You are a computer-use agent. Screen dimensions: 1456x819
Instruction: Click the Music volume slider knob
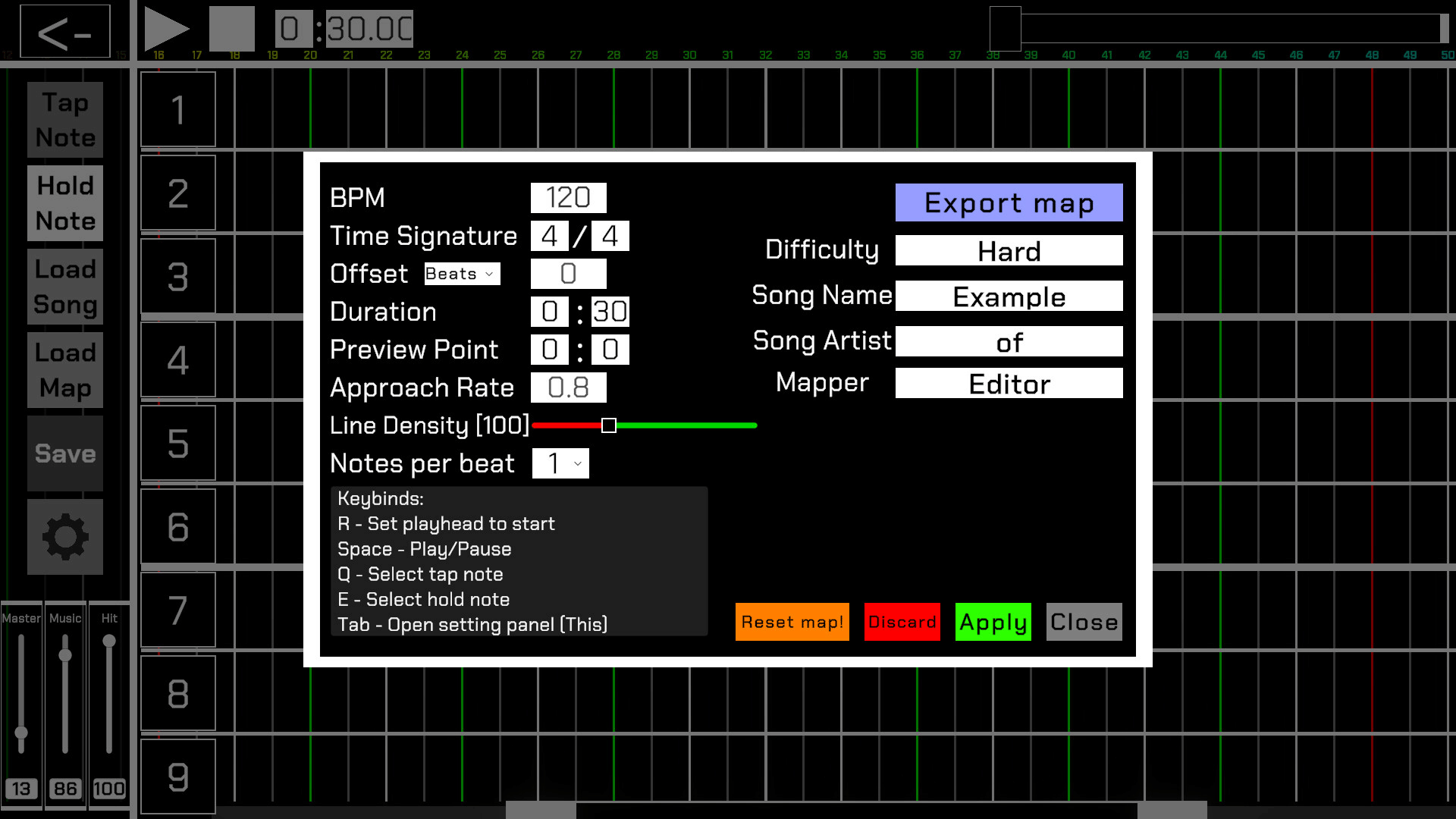[65, 655]
